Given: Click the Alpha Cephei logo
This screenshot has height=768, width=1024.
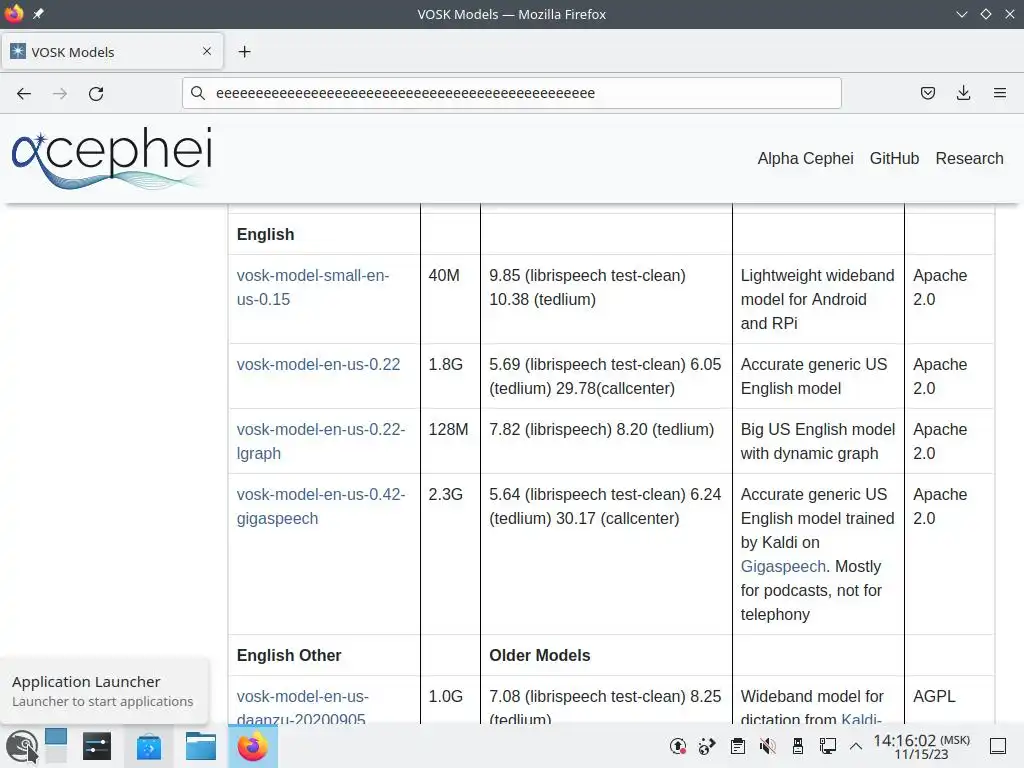Looking at the screenshot, I should tap(112, 157).
